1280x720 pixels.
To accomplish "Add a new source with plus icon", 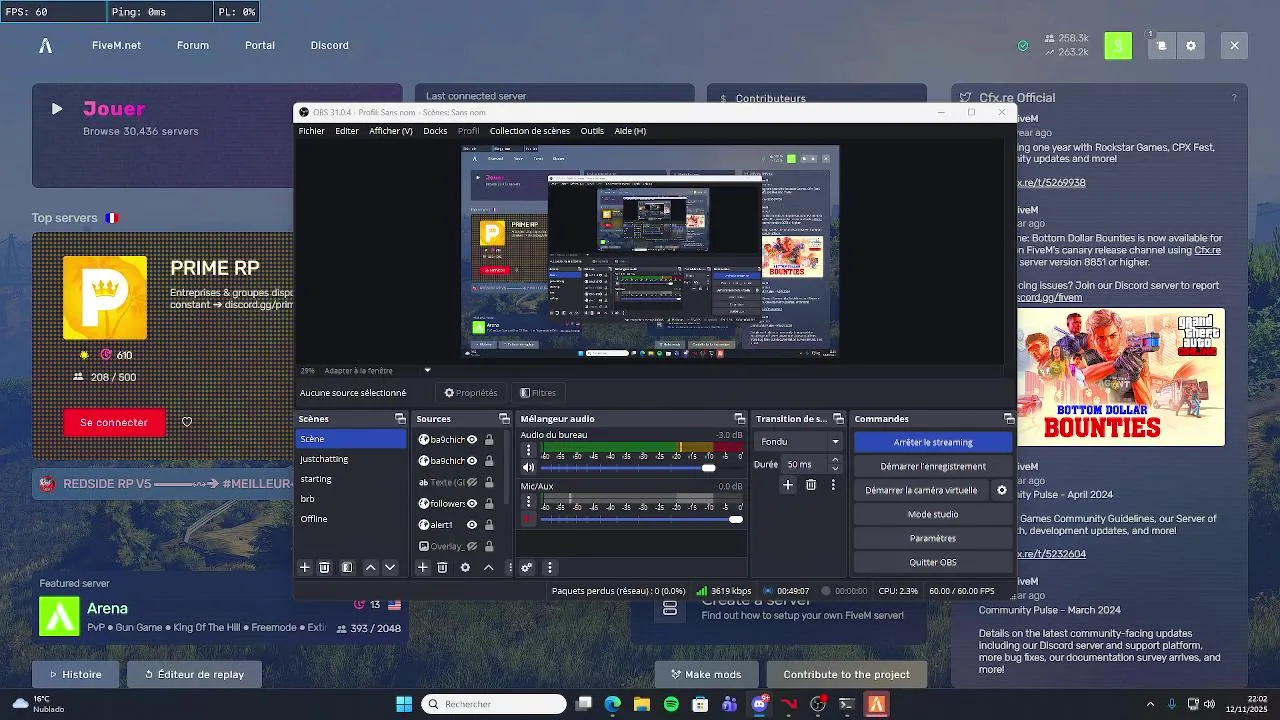I will click(422, 567).
